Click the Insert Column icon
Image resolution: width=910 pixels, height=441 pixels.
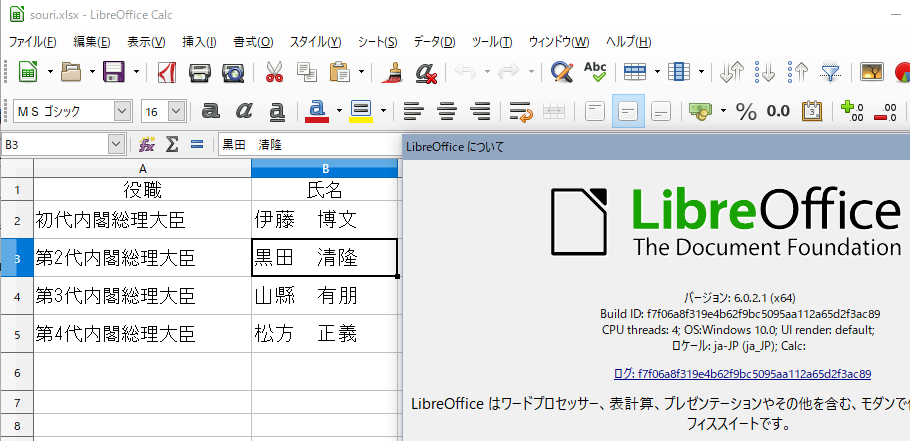coord(678,72)
